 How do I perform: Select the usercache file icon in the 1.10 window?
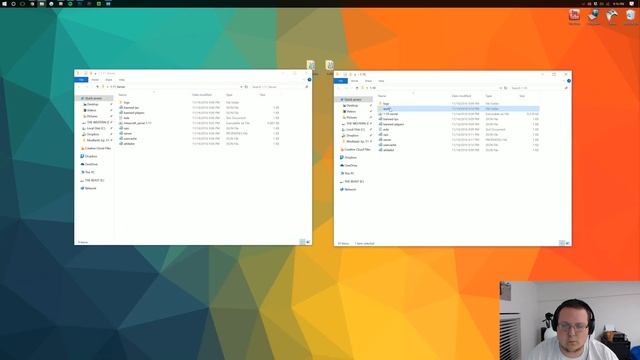coord(380,145)
